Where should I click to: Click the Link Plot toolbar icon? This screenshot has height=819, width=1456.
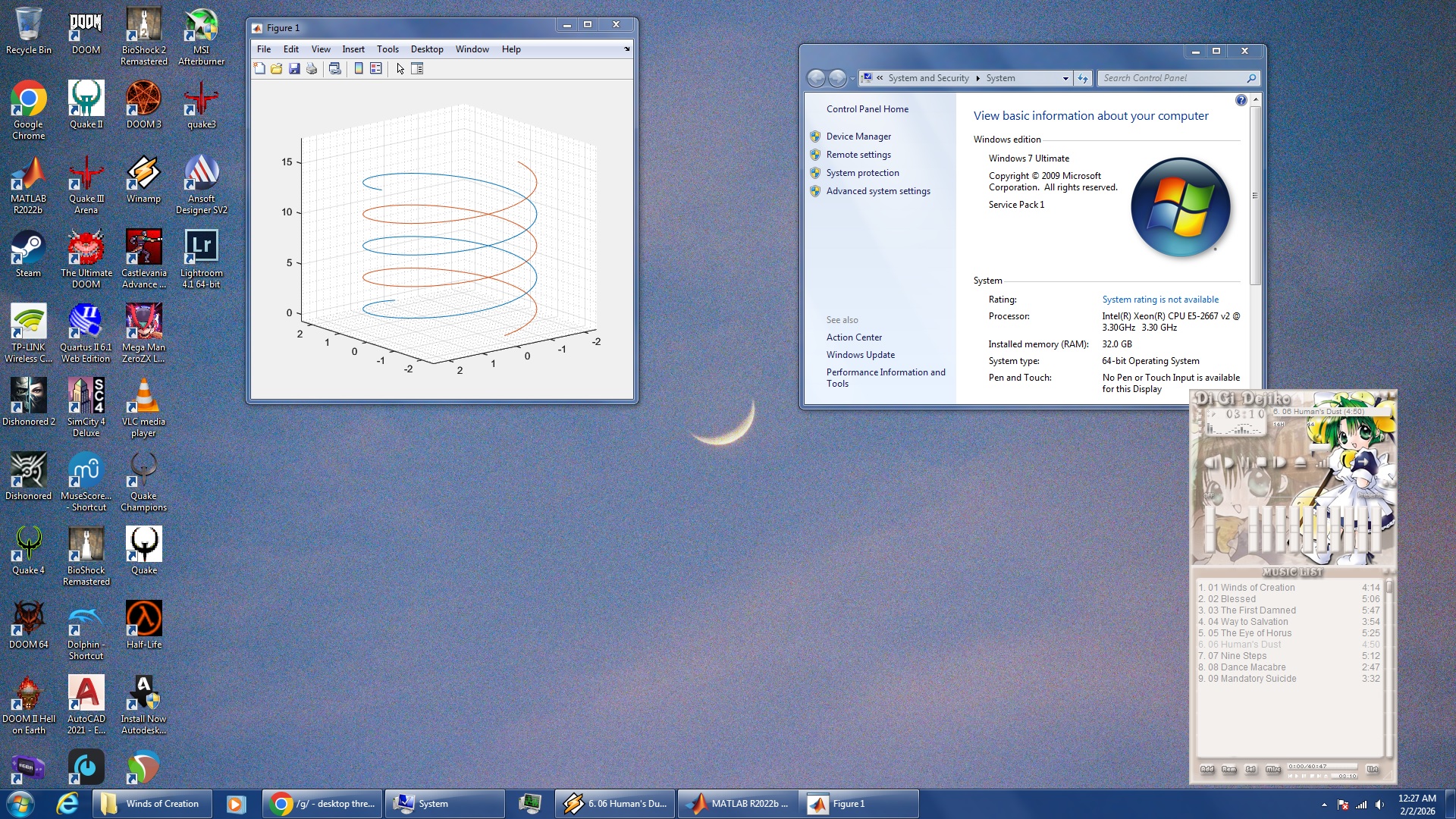point(334,69)
